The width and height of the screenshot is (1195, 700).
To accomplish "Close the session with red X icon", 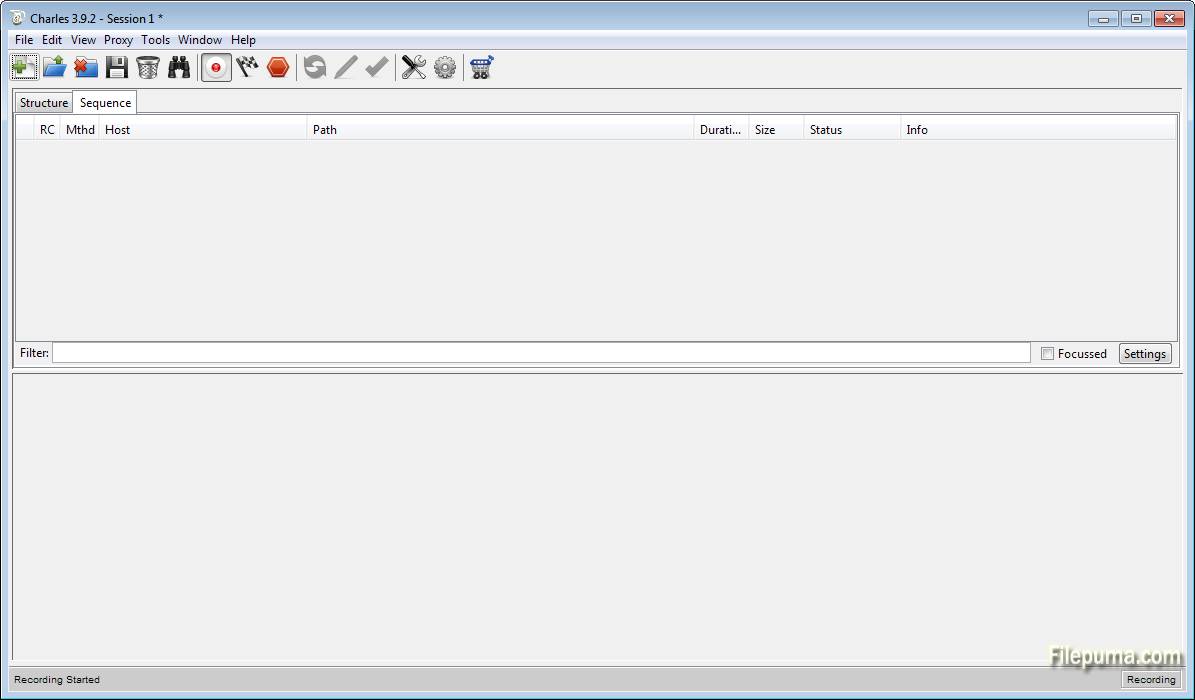I will tap(86, 67).
